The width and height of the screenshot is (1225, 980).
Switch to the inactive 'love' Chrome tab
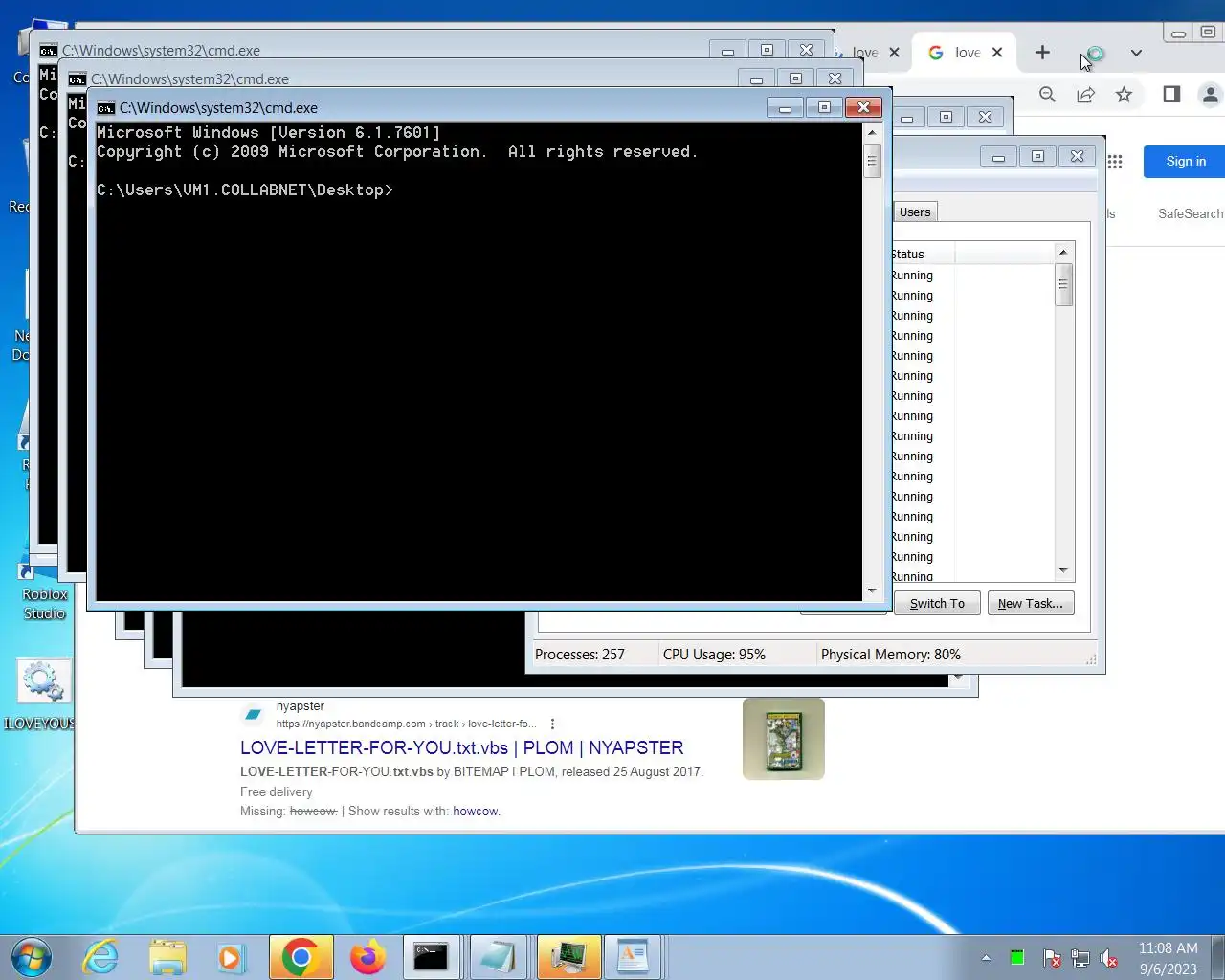click(x=864, y=53)
